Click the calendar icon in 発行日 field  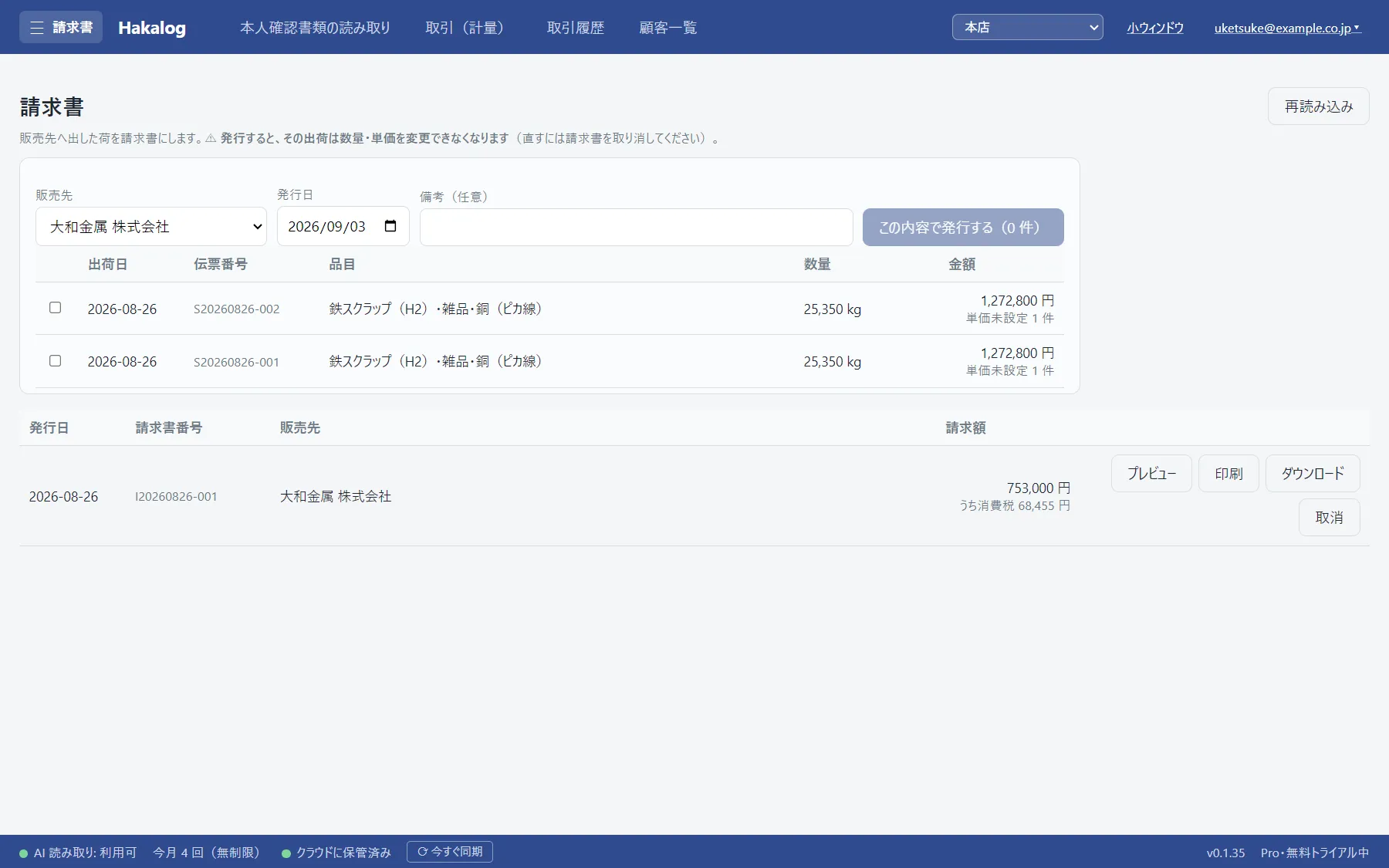pos(390,226)
